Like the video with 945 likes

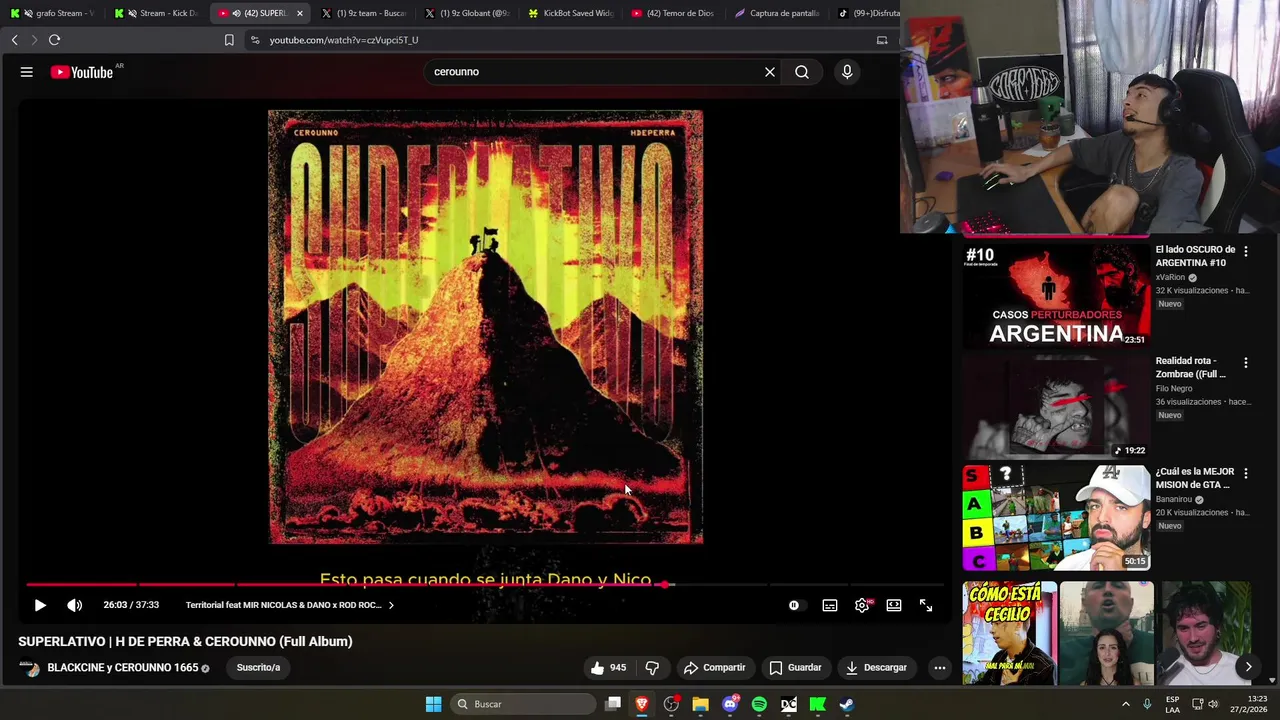[608, 667]
